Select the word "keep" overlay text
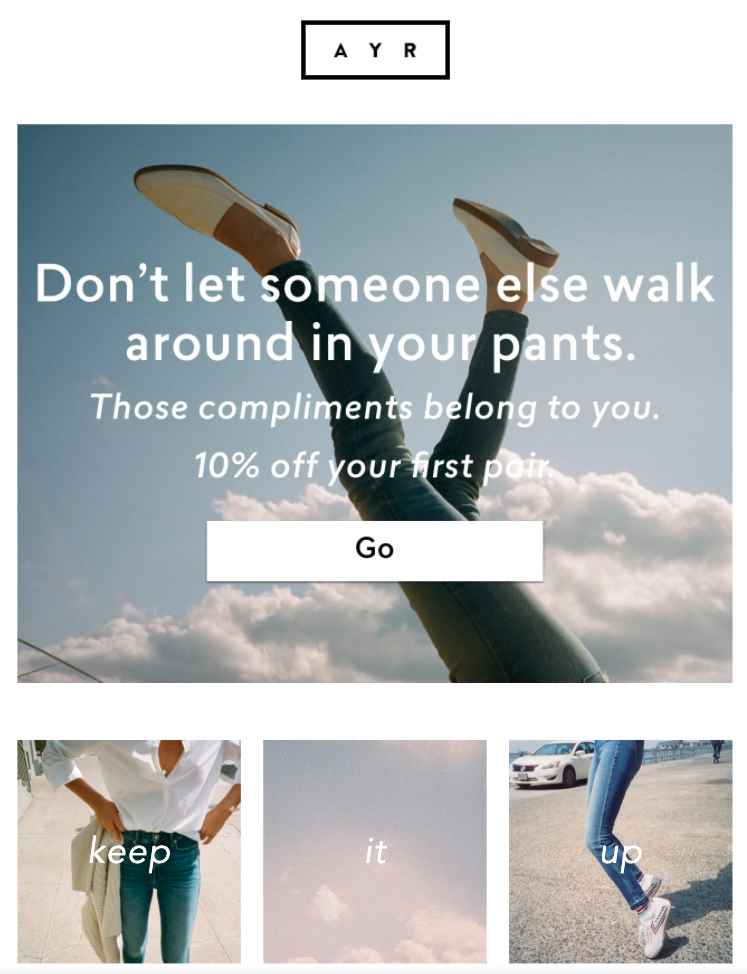Viewport: 747px width, 974px height. tap(129, 852)
